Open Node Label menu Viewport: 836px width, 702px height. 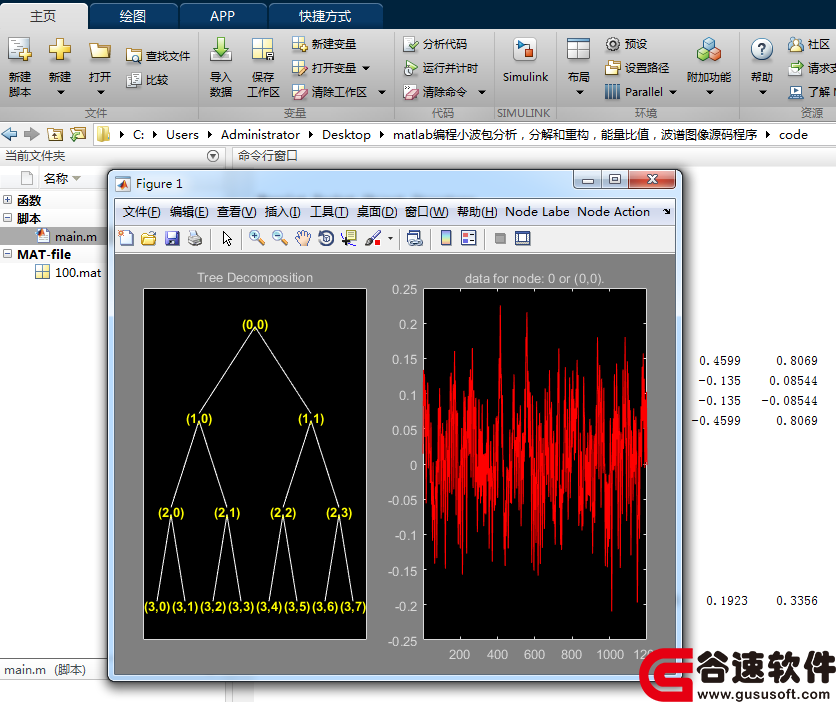[537, 212]
